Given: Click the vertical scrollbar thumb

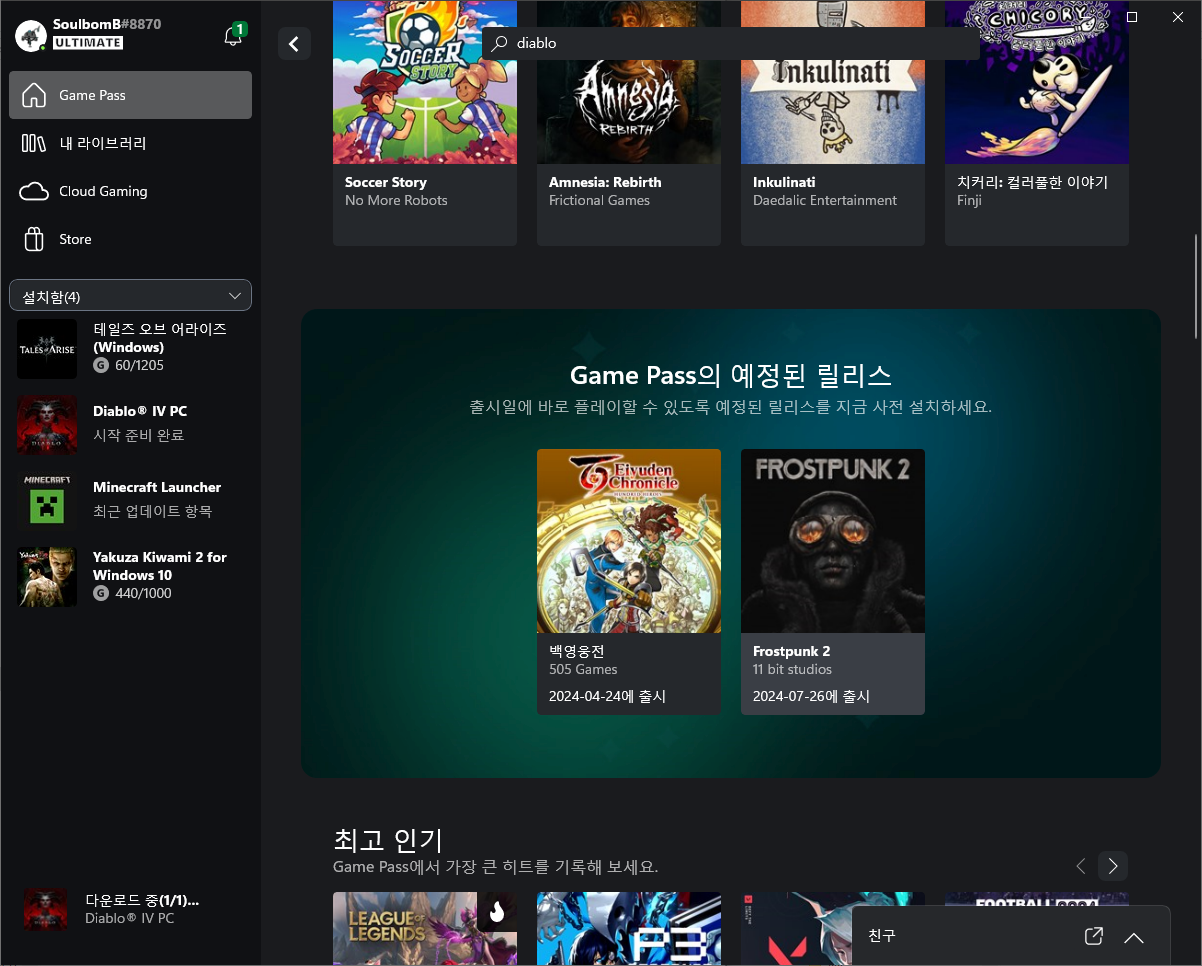Looking at the screenshot, I should pos(1196,287).
